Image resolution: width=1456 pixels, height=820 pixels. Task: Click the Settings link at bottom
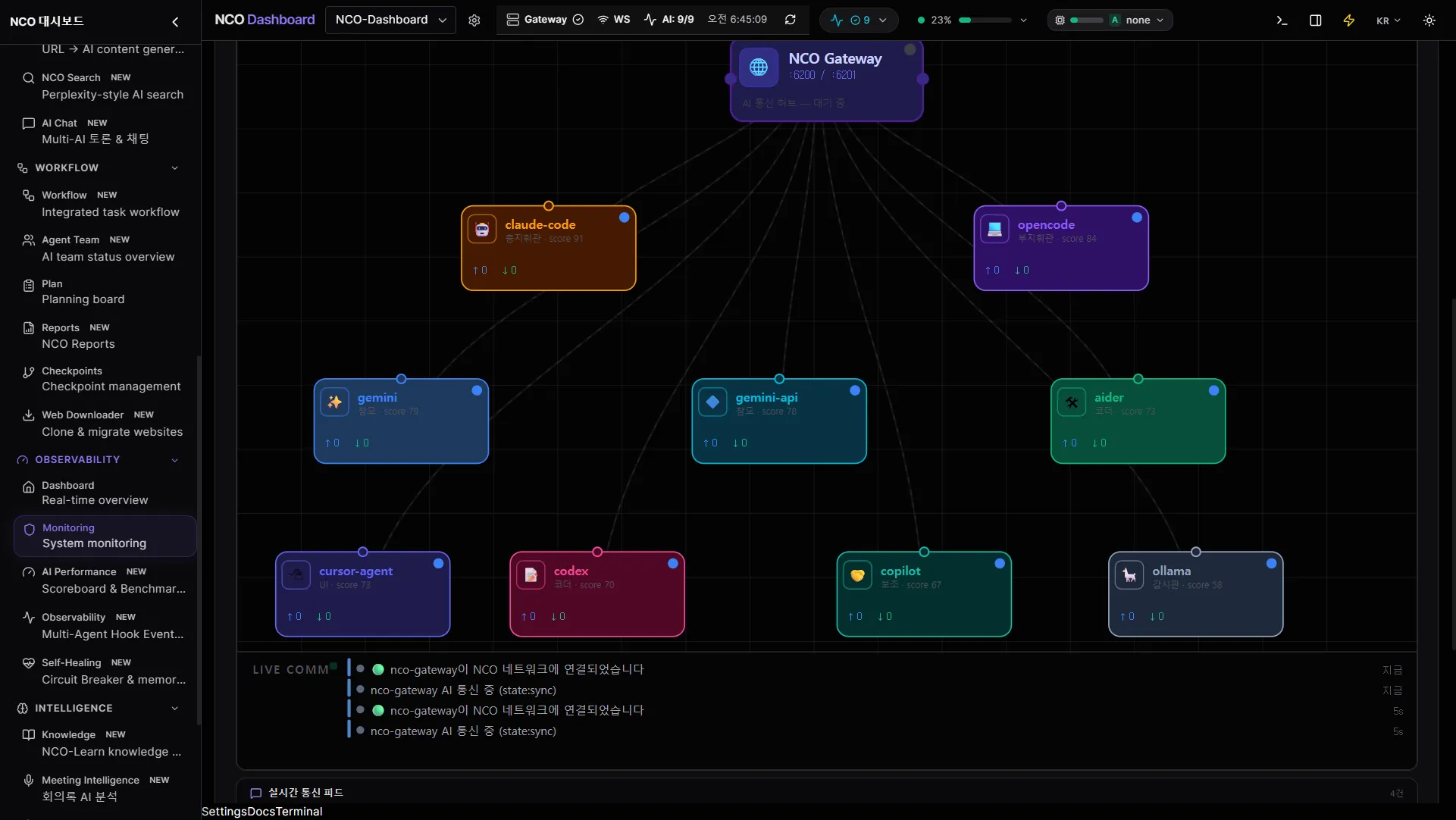tap(224, 812)
